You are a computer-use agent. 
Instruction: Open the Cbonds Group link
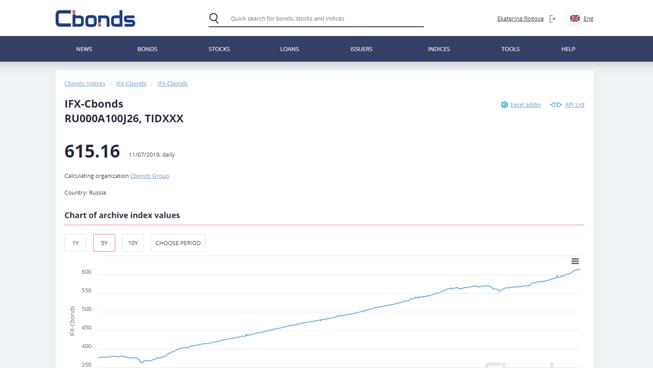point(150,176)
